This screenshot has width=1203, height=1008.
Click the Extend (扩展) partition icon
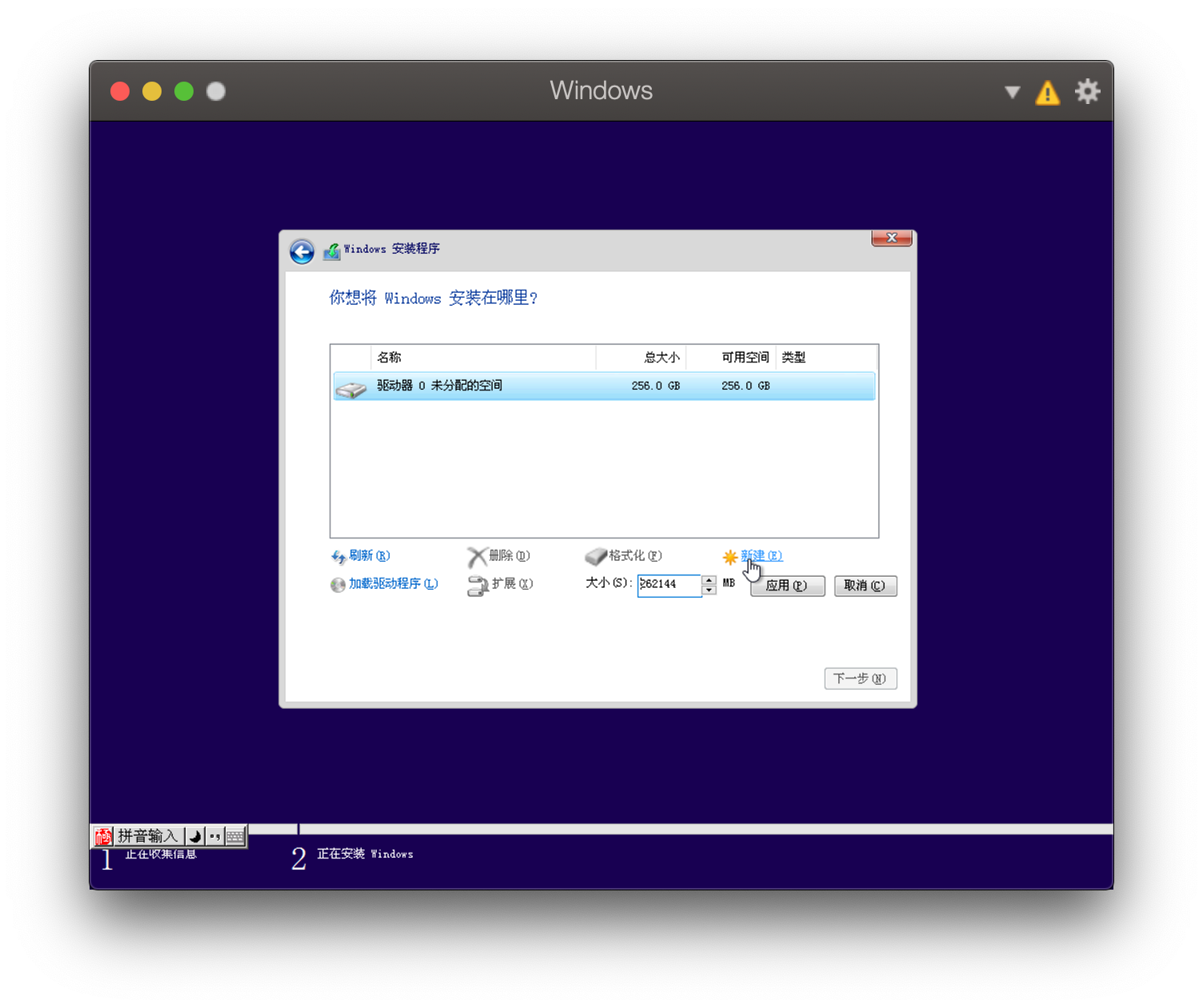pos(478,585)
